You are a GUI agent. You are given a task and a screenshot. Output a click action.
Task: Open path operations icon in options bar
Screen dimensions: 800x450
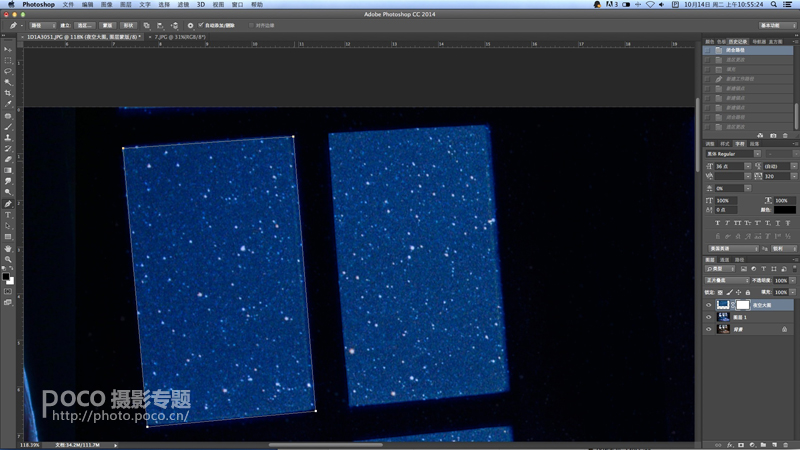click(x=146, y=25)
